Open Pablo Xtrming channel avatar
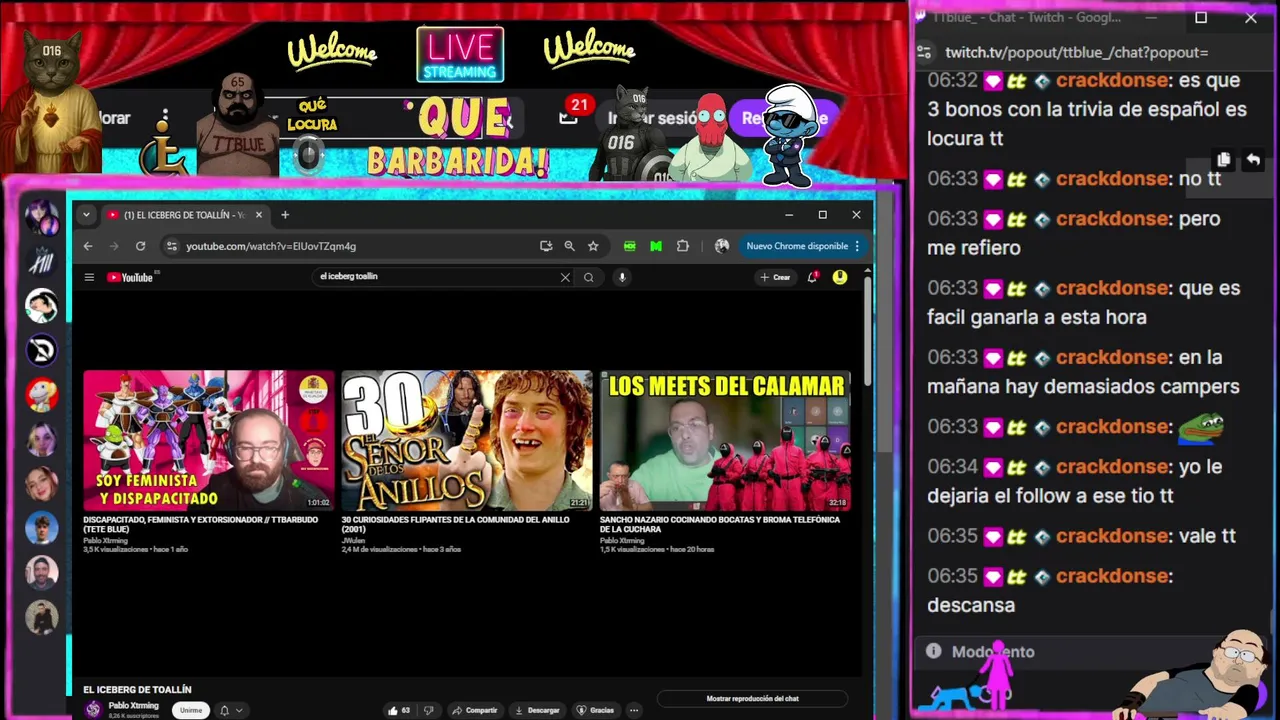This screenshot has width=1280, height=720. (x=93, y=709)
